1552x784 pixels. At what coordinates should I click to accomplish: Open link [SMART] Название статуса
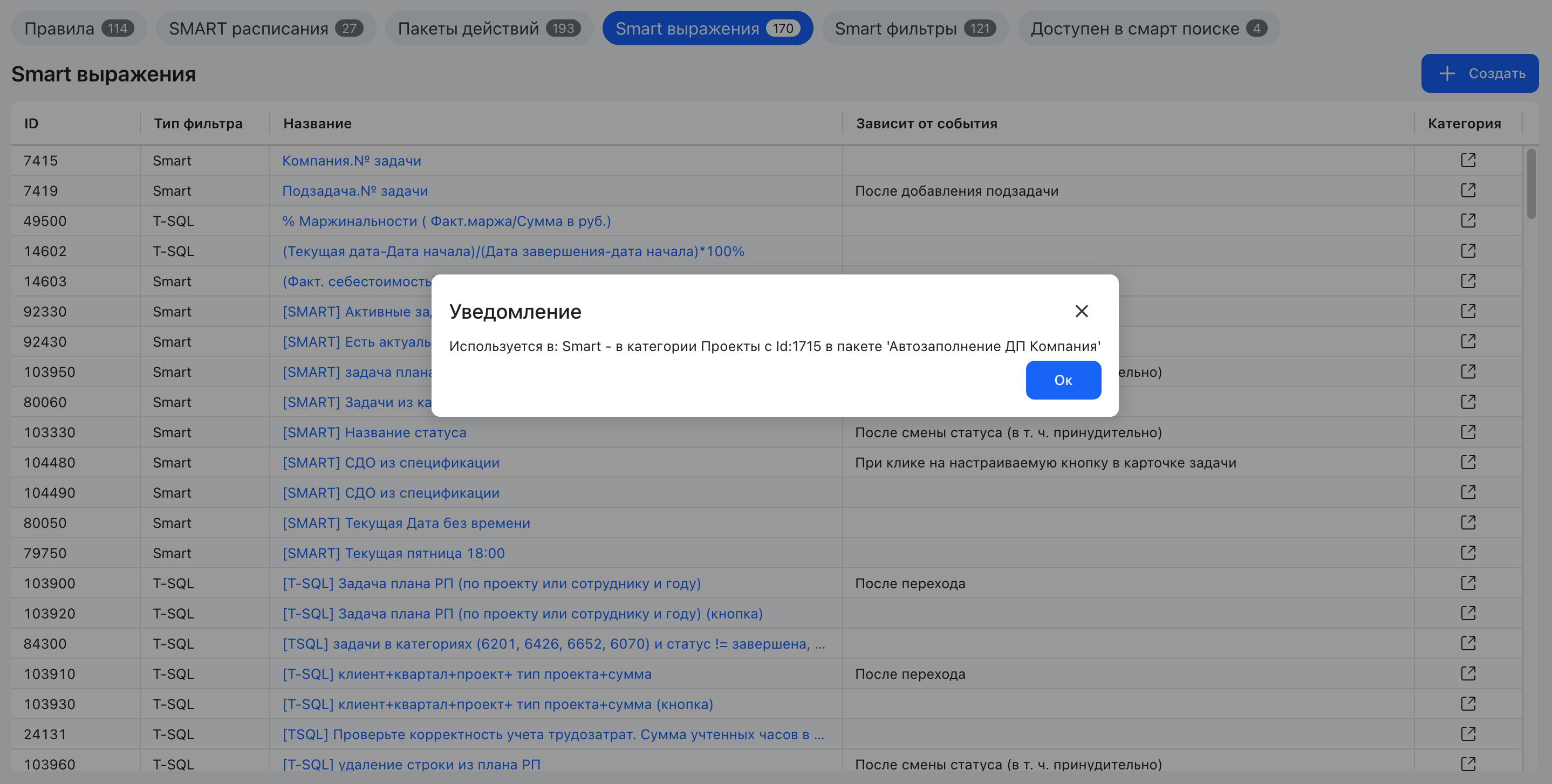point(374,432)
